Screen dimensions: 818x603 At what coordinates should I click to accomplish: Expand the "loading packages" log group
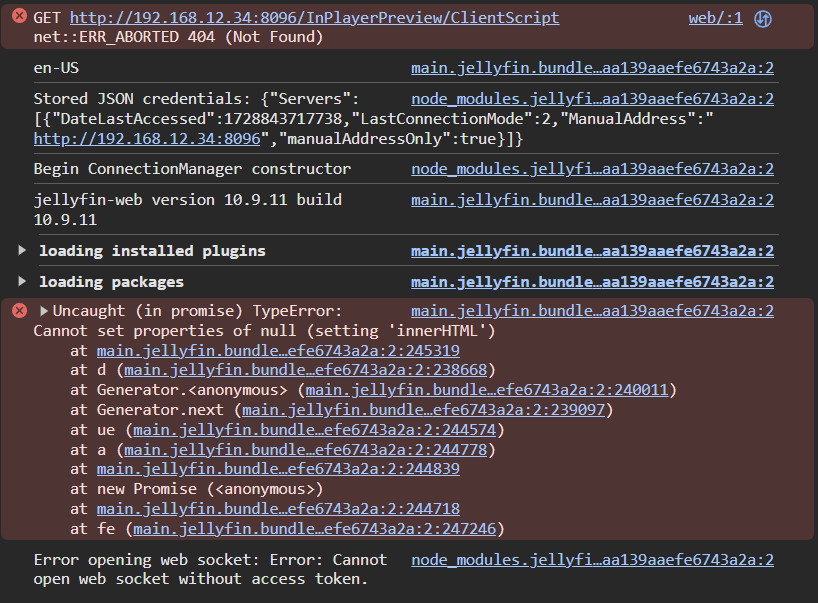[24, 281]
